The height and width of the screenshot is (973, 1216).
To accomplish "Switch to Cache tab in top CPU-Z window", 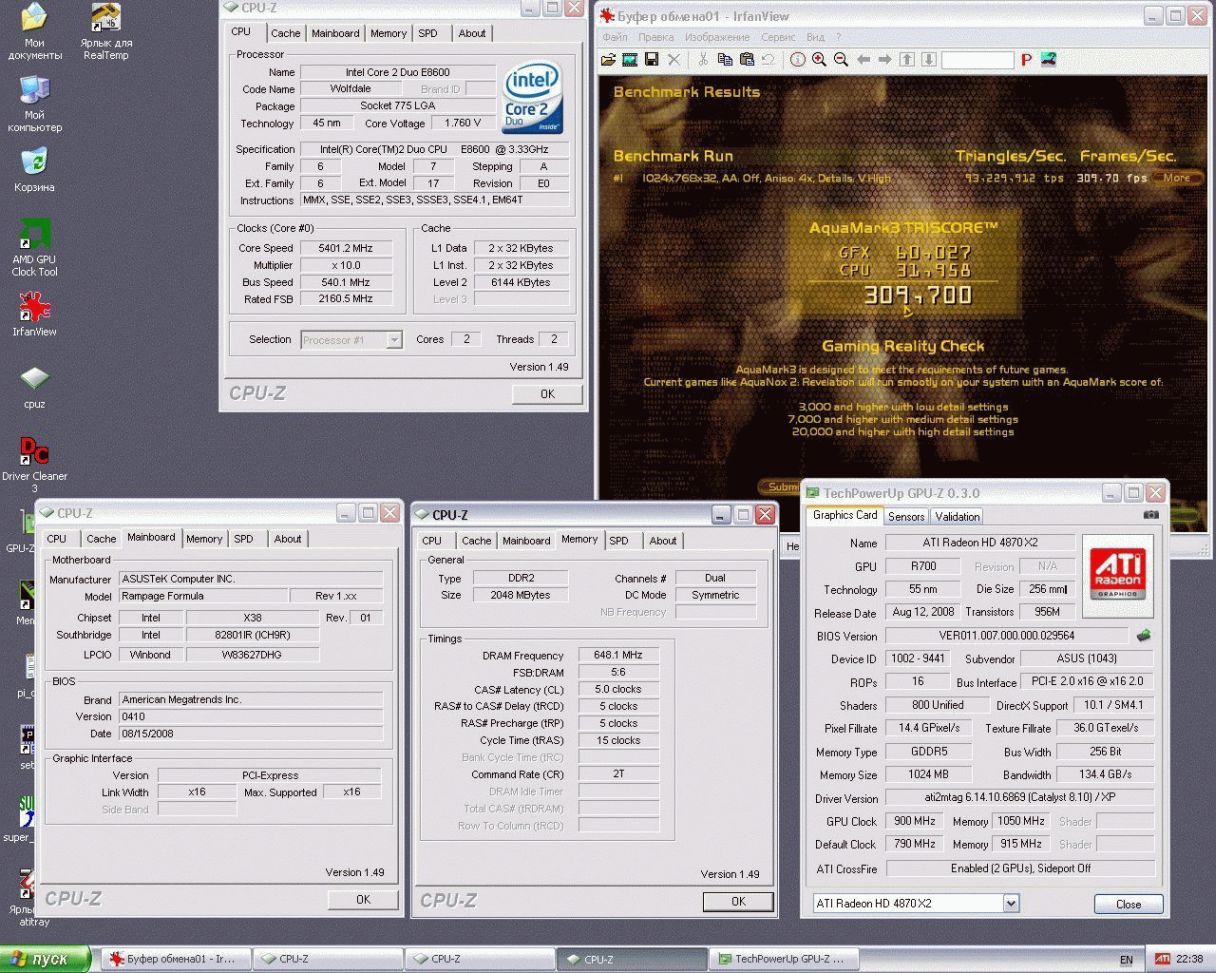I will pyautogui.click(x=285, y=33).
